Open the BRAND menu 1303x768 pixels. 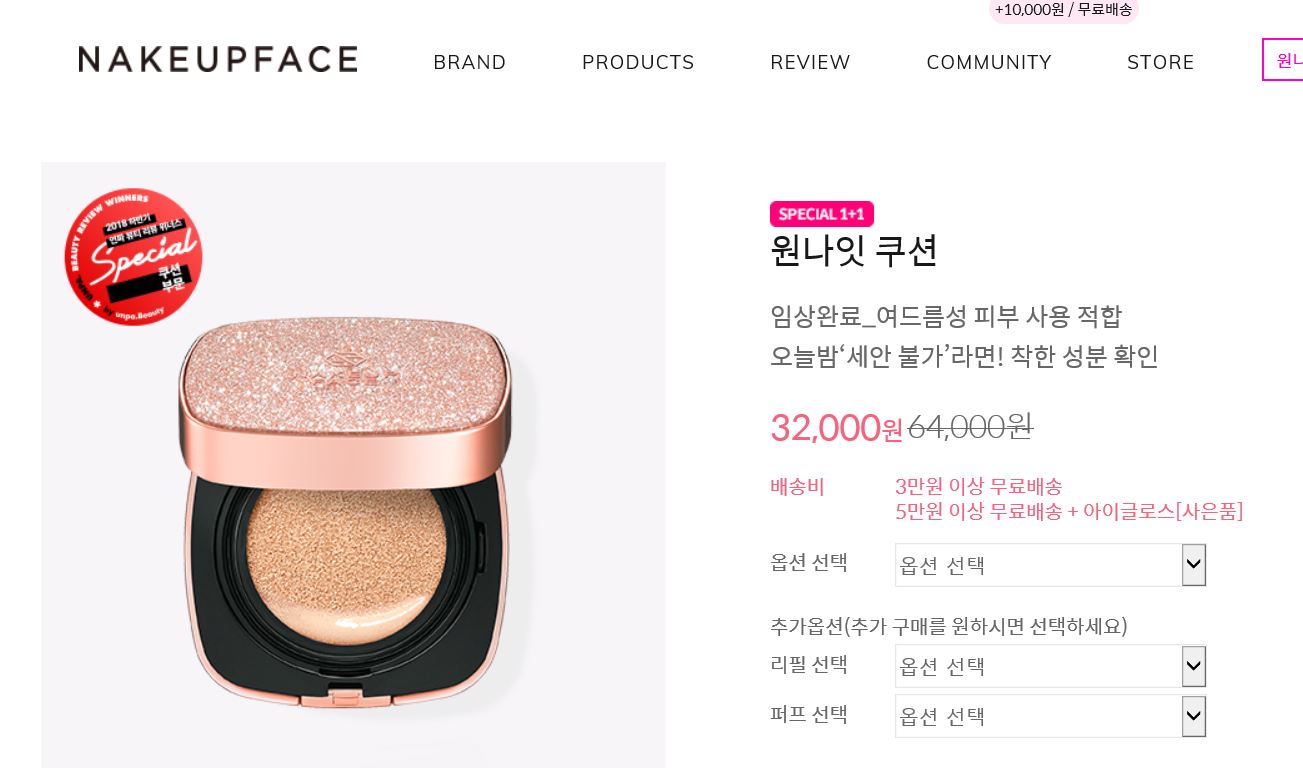point(470,62)
